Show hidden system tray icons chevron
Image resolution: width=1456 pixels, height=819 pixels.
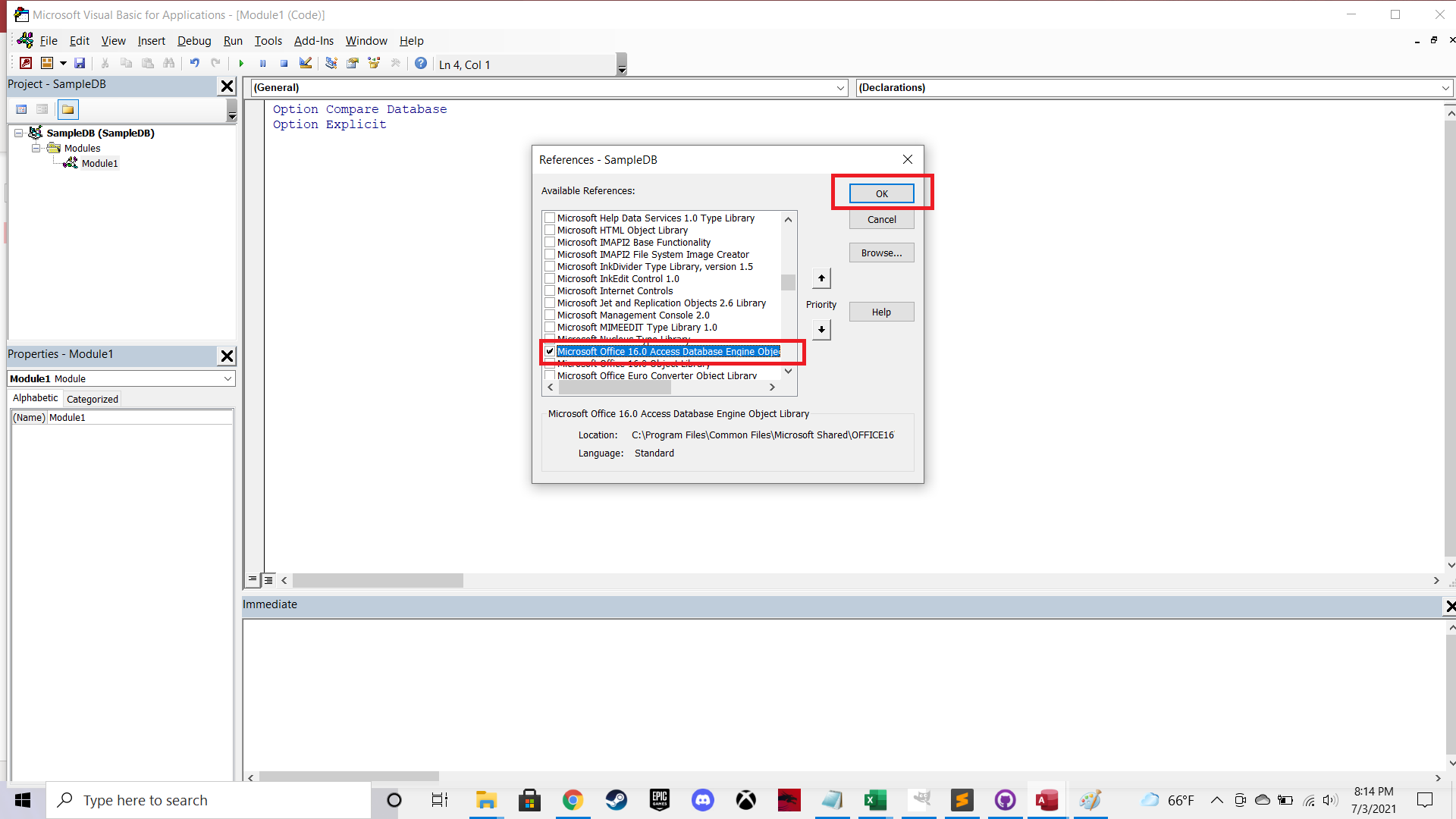coord(1216,800)
